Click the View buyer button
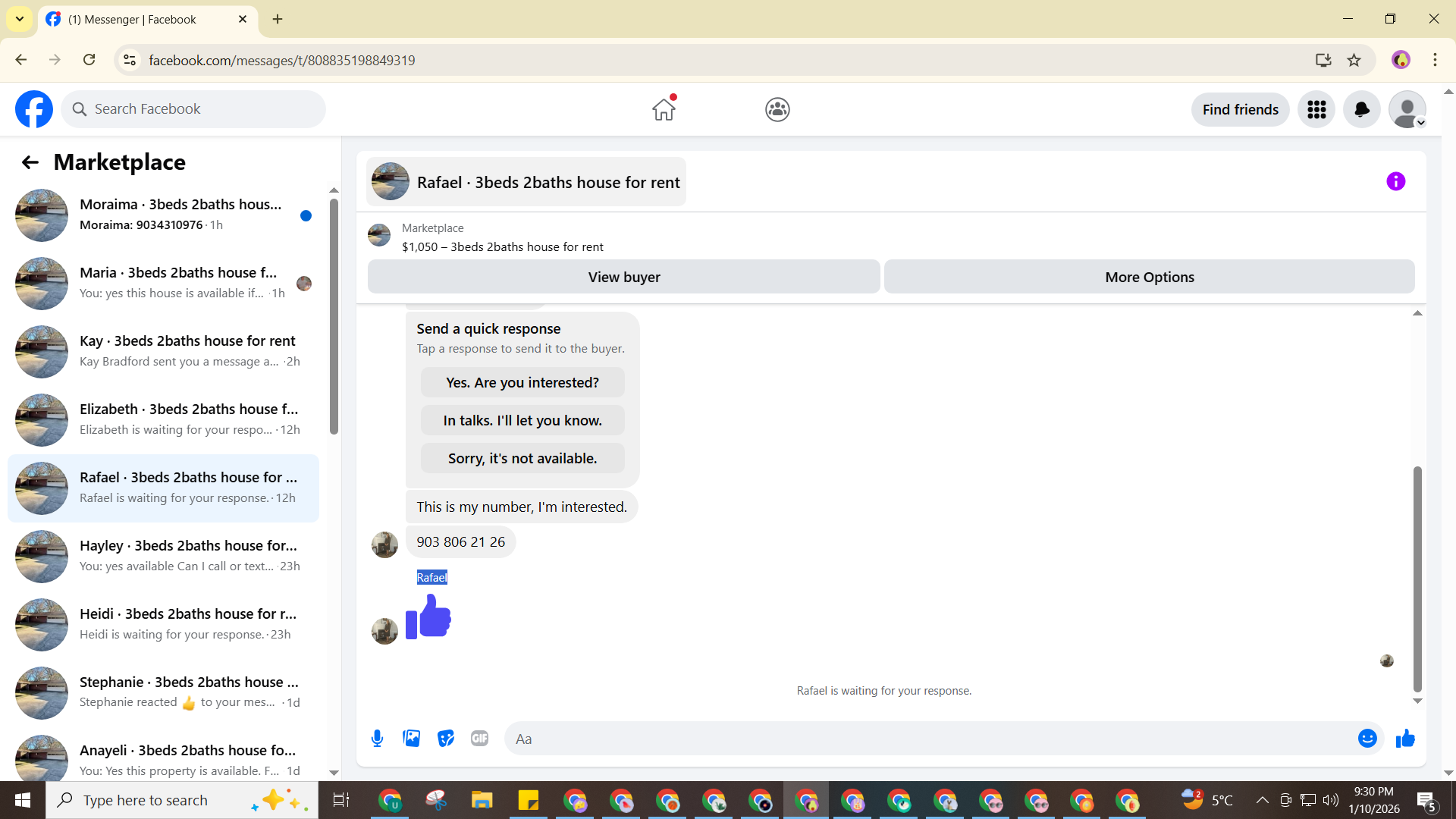 coord(623,278)
